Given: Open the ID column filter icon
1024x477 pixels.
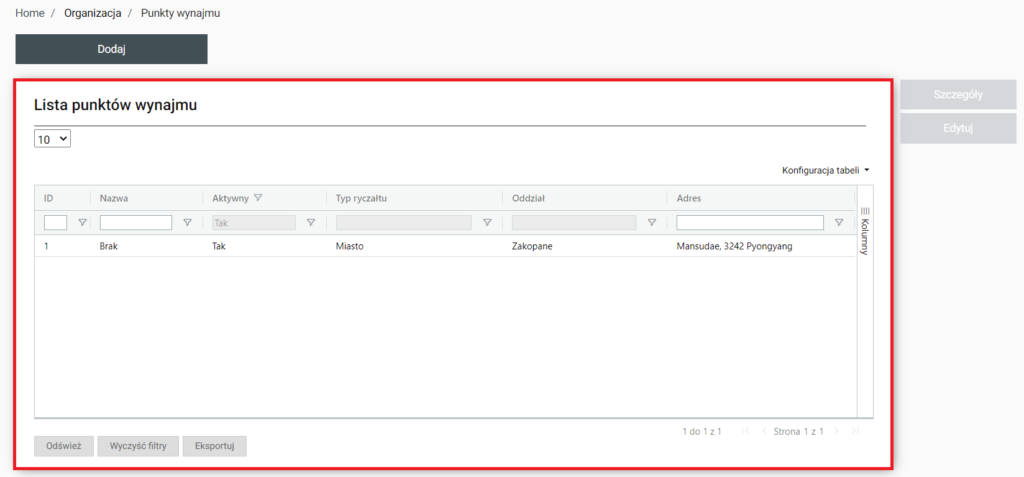Looking at the screenshot, I should coord(82,223).
